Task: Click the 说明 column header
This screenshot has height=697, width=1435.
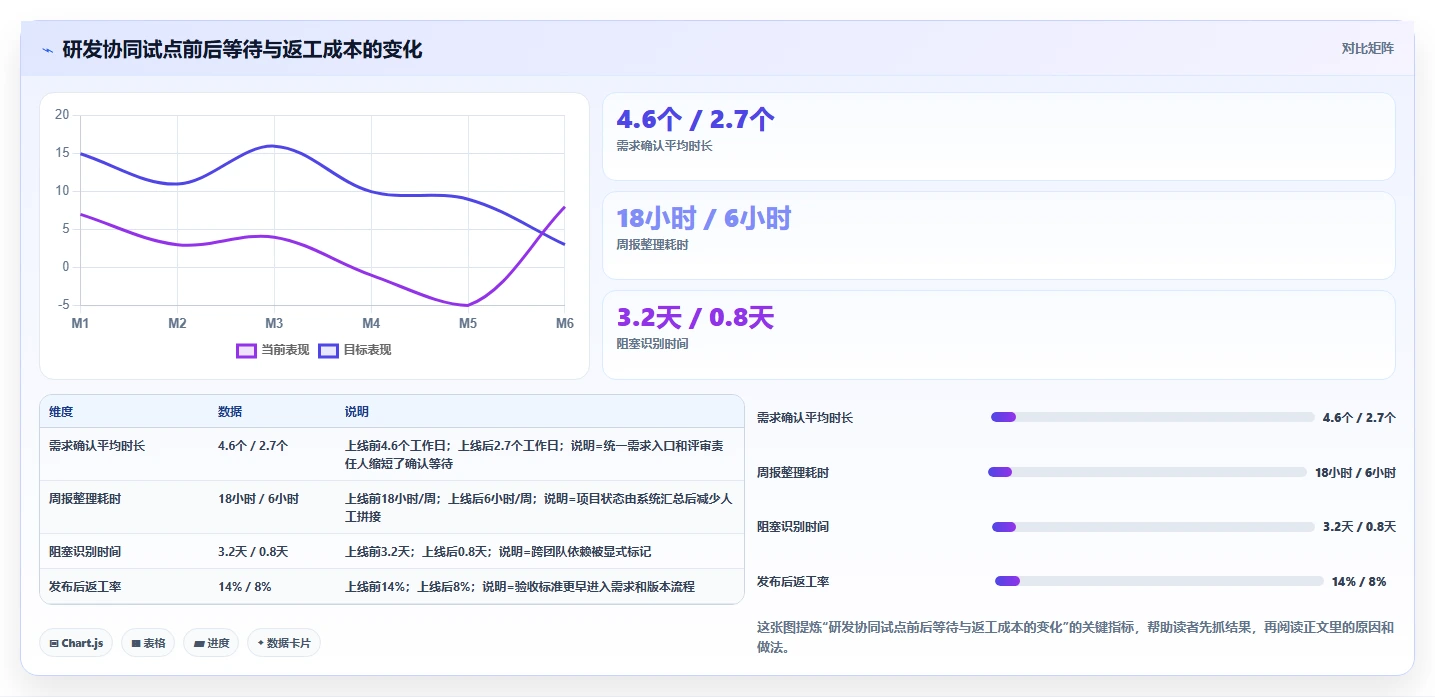Action: pyautogui.click(x=357, y=412)
